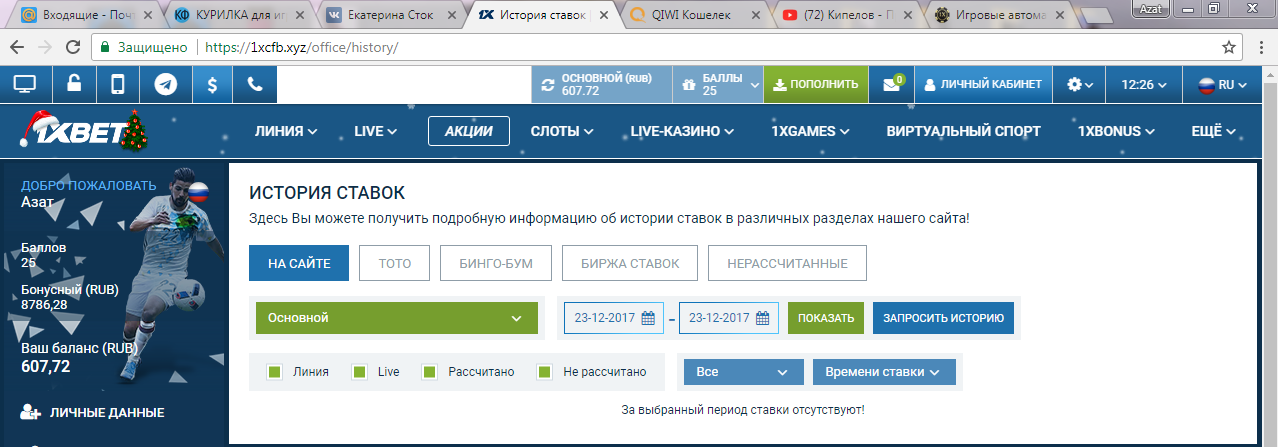Click the ПОПОЛНИТЬ deposit button
Screen dimensions: 1278x447
click(x=815, y=85)
